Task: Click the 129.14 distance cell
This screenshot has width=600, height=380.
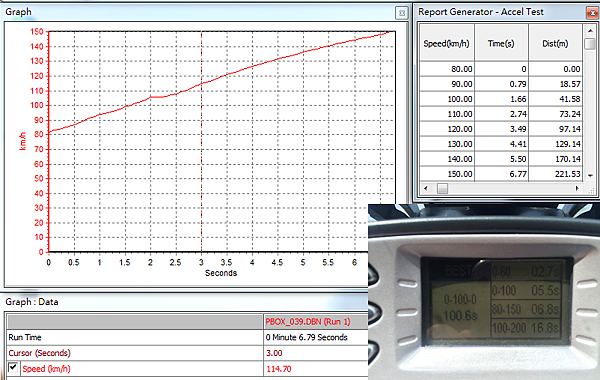Action: coord(556,144)
